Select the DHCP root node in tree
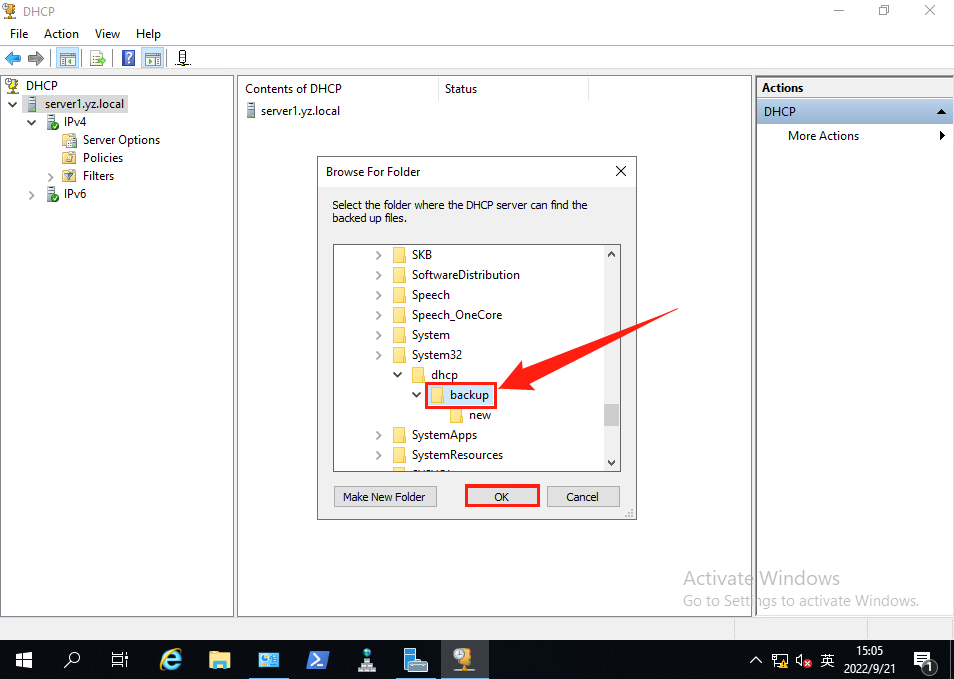Screen dimensions: 954x679 coord(42,86)
